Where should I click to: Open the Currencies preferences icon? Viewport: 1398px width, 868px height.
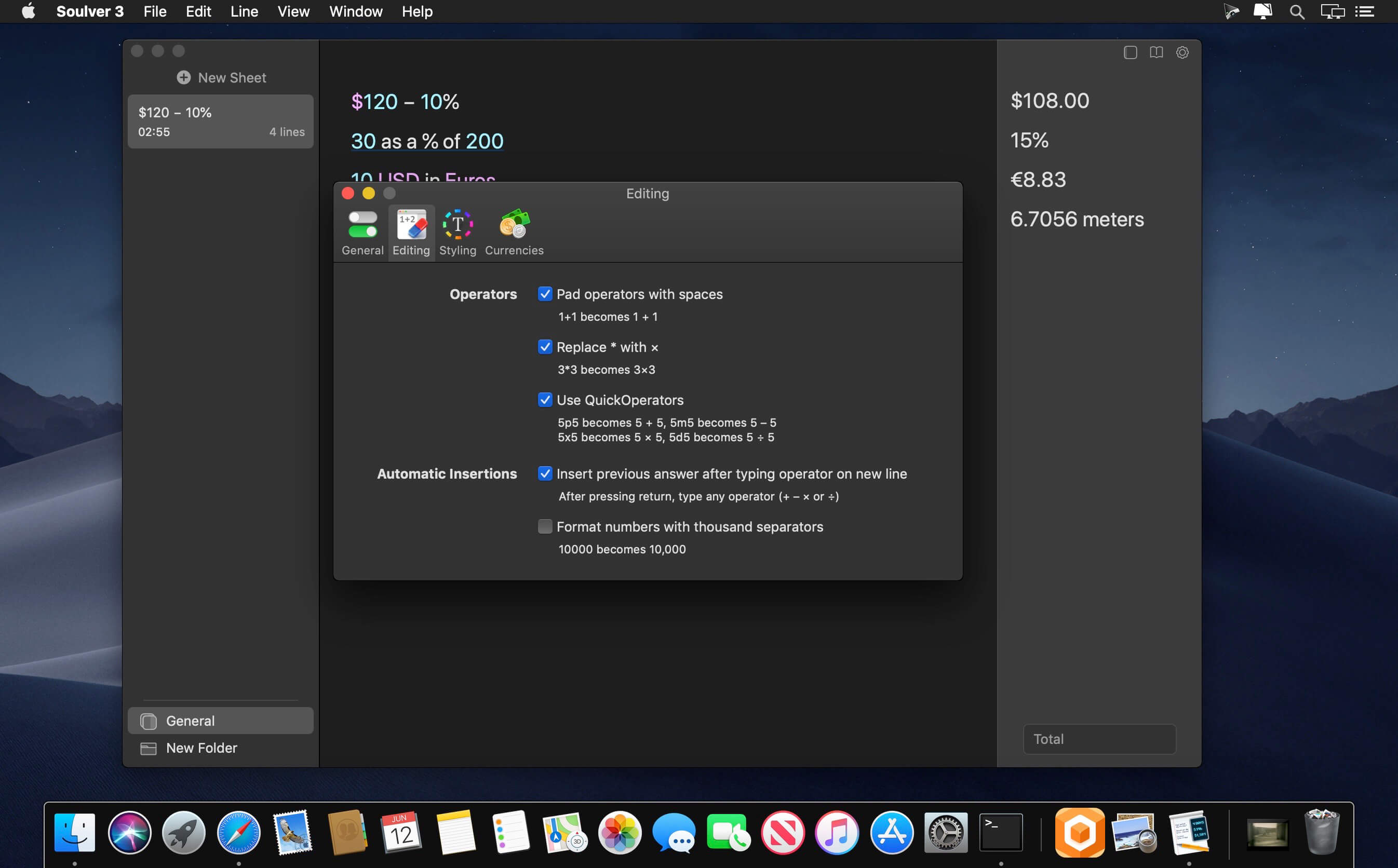[x=514, y=225]
